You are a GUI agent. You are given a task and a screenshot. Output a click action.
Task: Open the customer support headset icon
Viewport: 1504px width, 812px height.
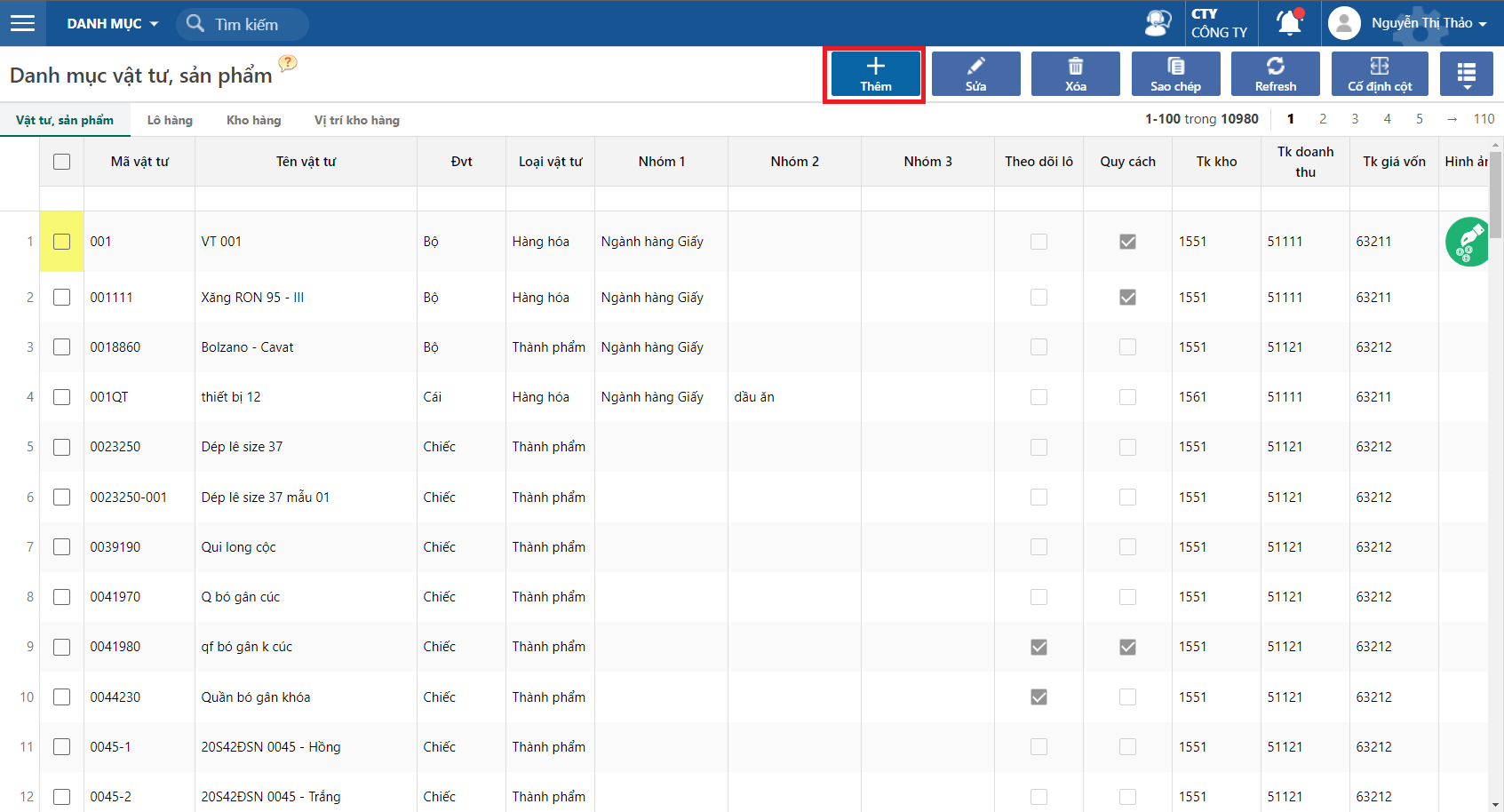(x=1158, y=23)
